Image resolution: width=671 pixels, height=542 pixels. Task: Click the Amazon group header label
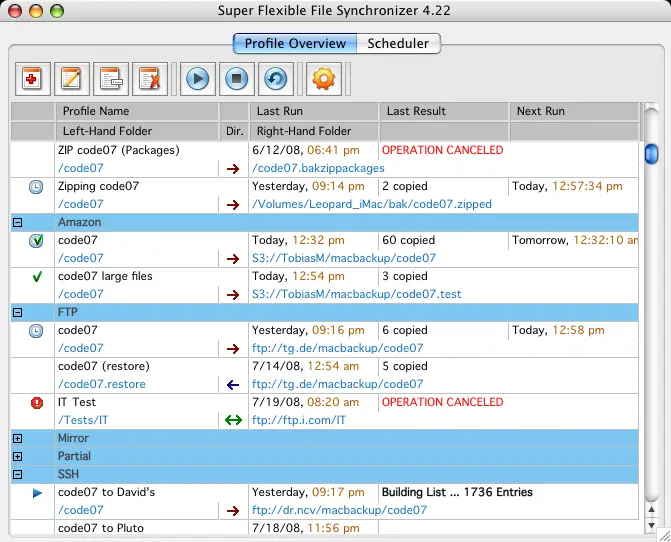tap(80, 222)
